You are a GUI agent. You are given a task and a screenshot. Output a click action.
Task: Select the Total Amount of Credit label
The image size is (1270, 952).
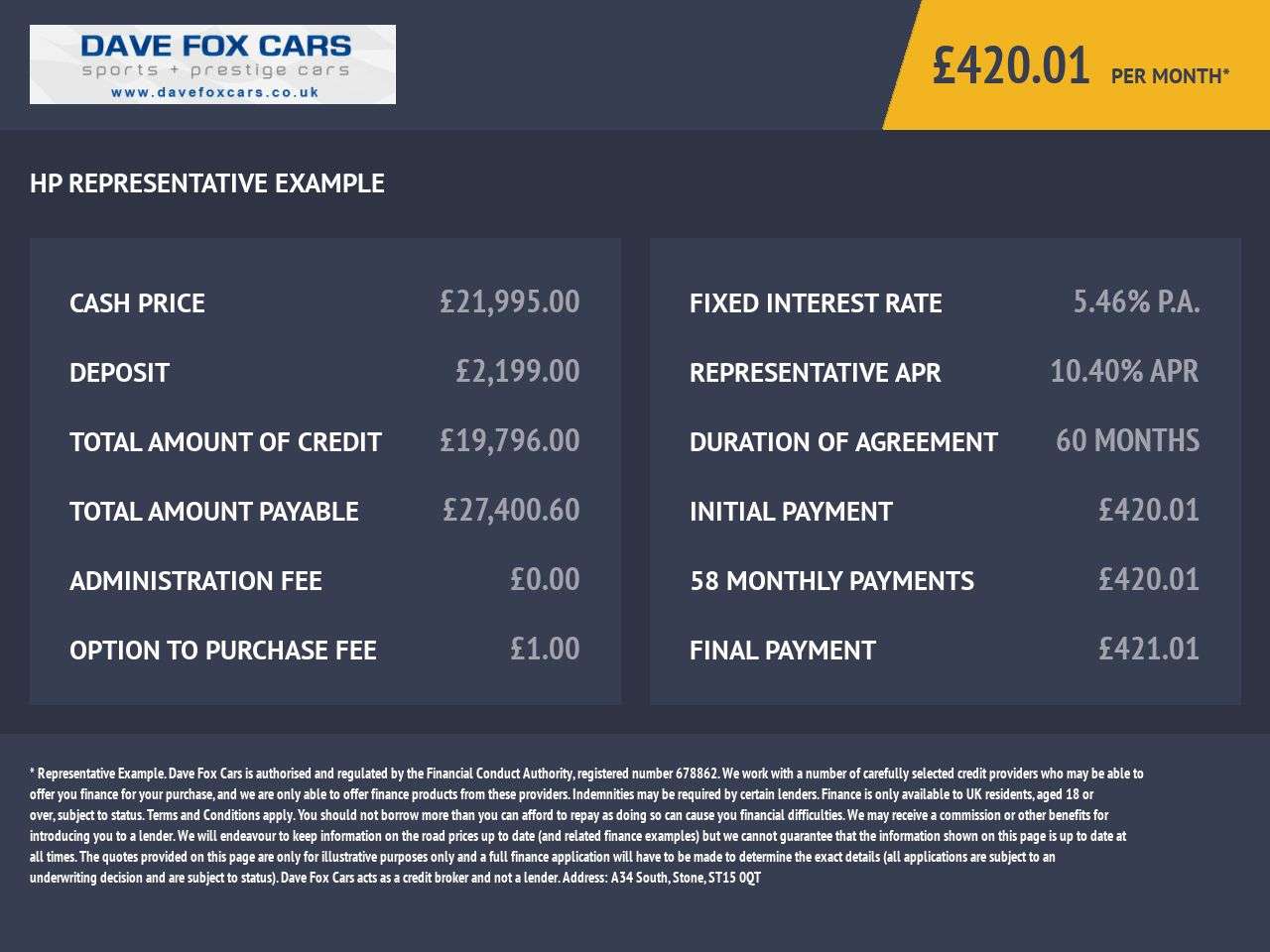225,442
